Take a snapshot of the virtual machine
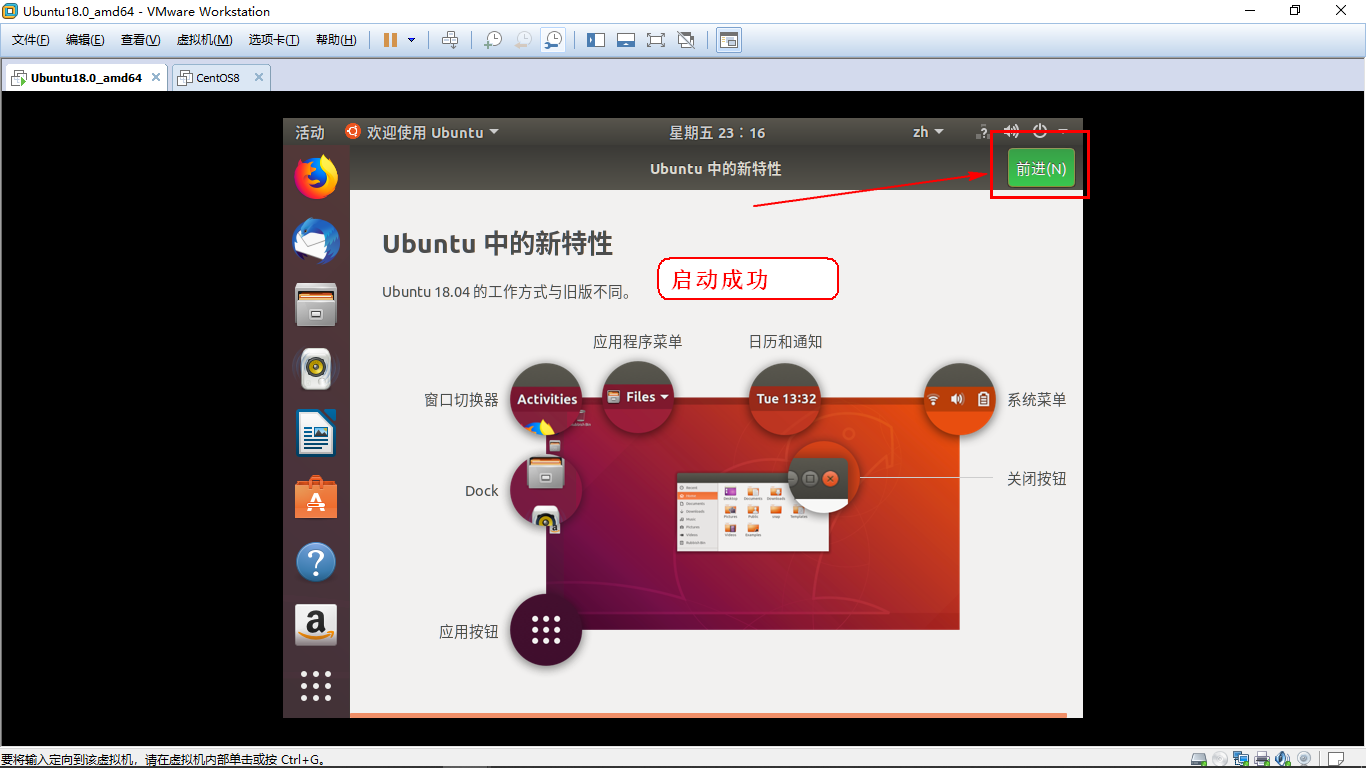The image size is (1366, 768). pos(493,40)
